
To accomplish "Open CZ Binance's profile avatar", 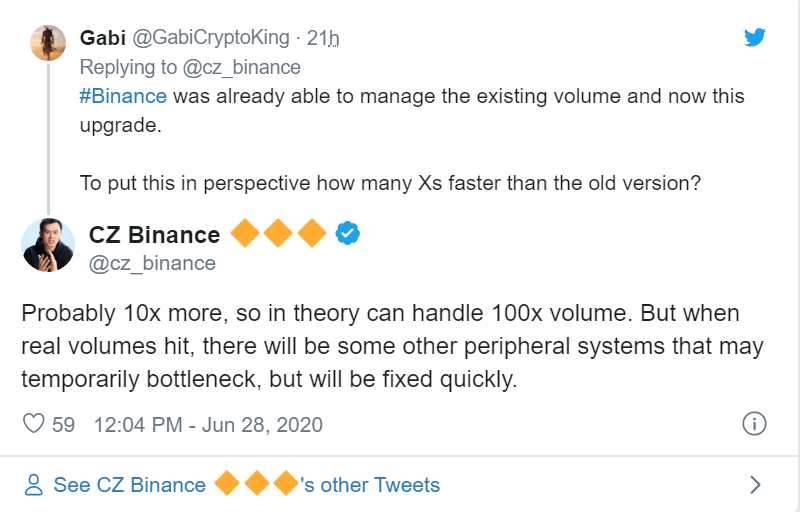I will [x=48, y=245].
